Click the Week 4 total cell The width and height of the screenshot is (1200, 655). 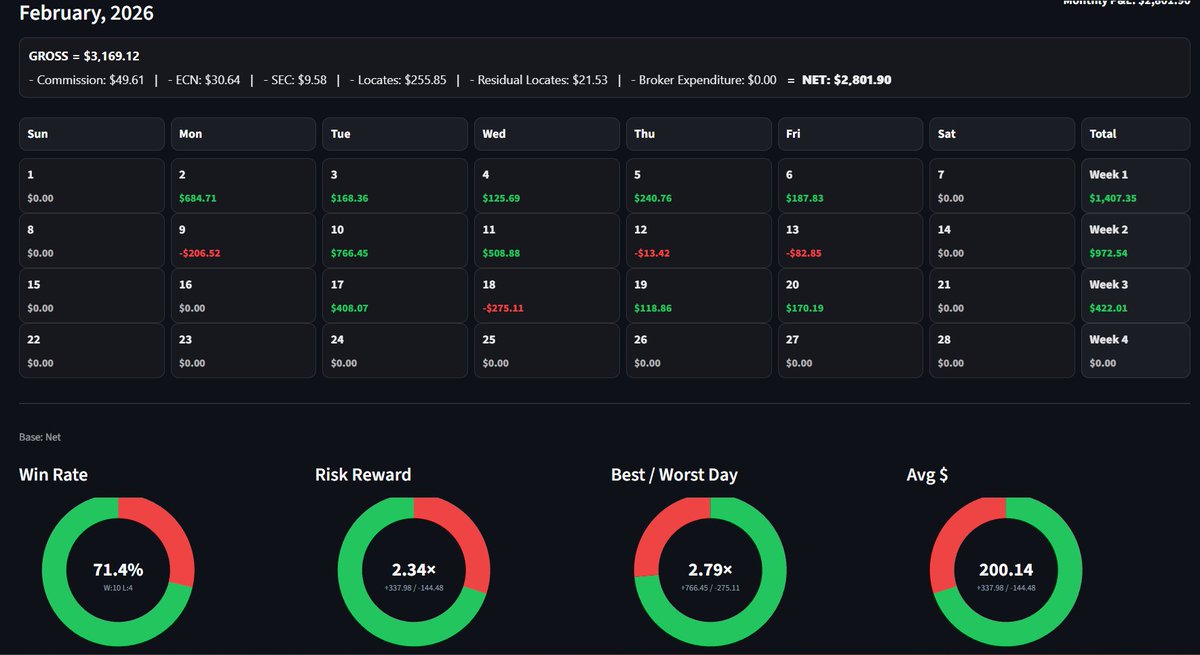pos(1138,350)
